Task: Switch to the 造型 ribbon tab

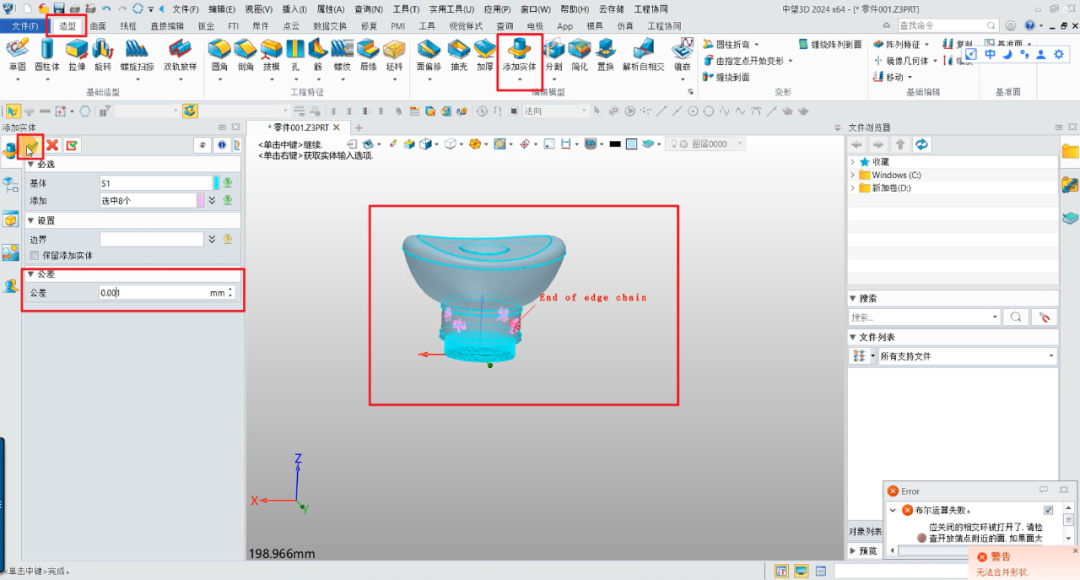Action: 68,26
